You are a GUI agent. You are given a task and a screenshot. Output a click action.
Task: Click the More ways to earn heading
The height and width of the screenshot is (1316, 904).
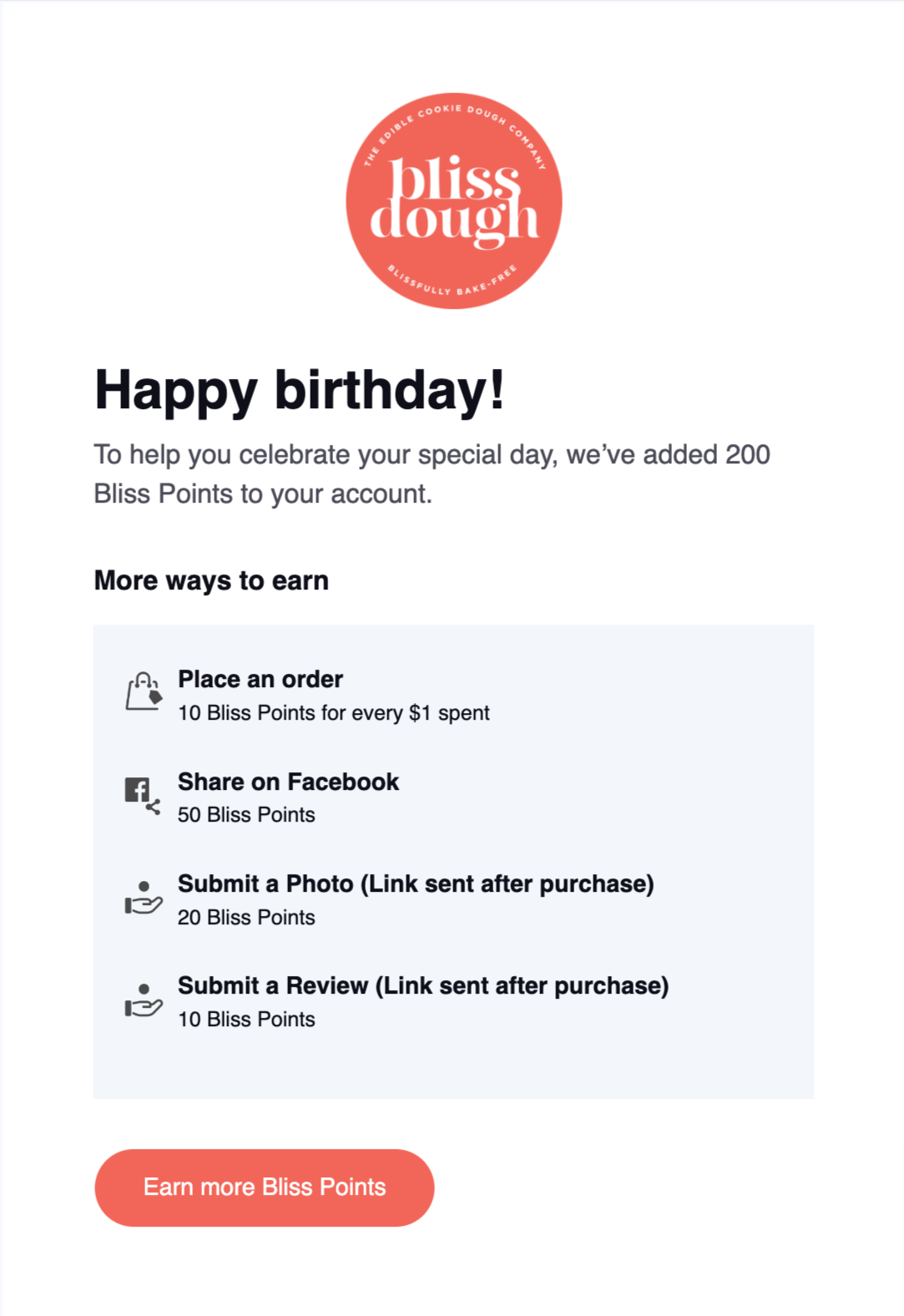(x=211, y=580)
